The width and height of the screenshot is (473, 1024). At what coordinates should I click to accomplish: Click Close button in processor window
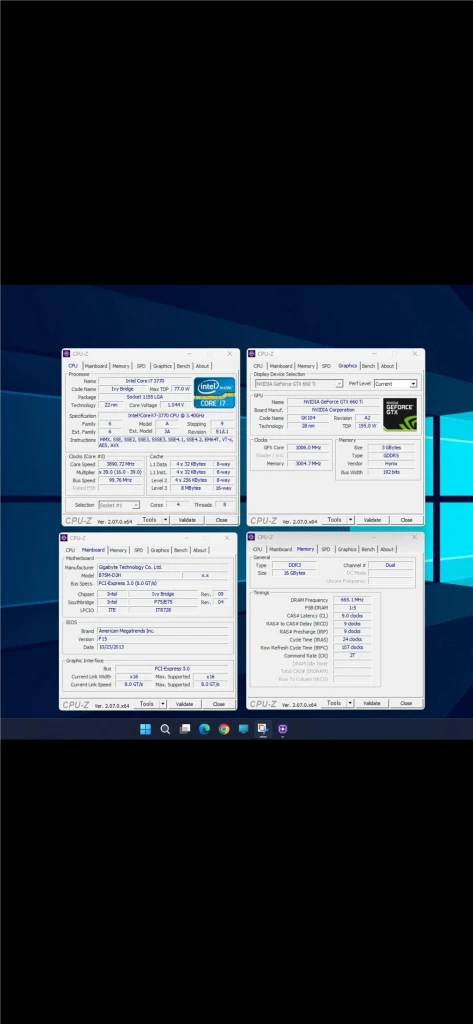pos(221,520)
